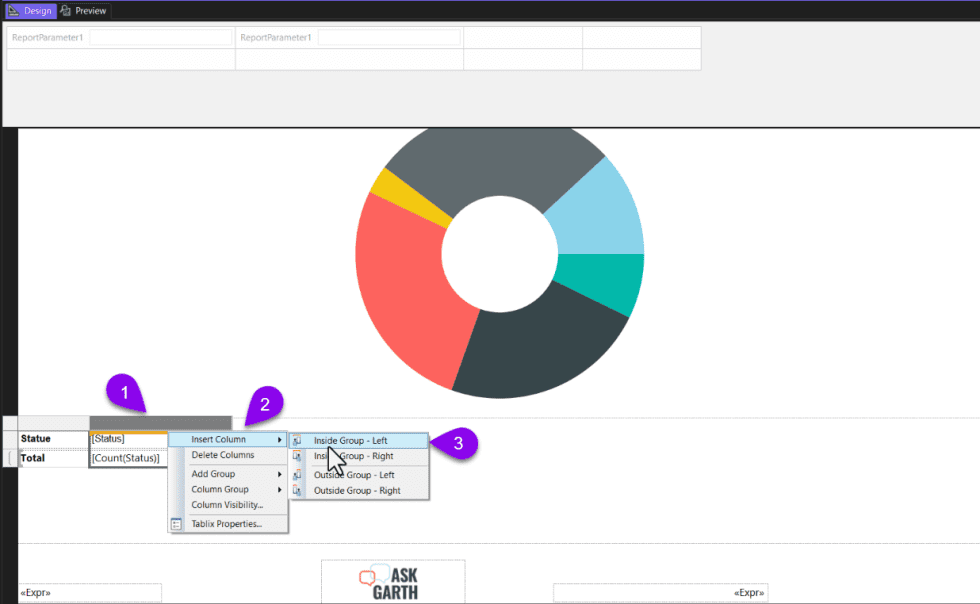Click the Preview tab icon
The height and width of the screenshot is (604, 980).
point(66,11)
